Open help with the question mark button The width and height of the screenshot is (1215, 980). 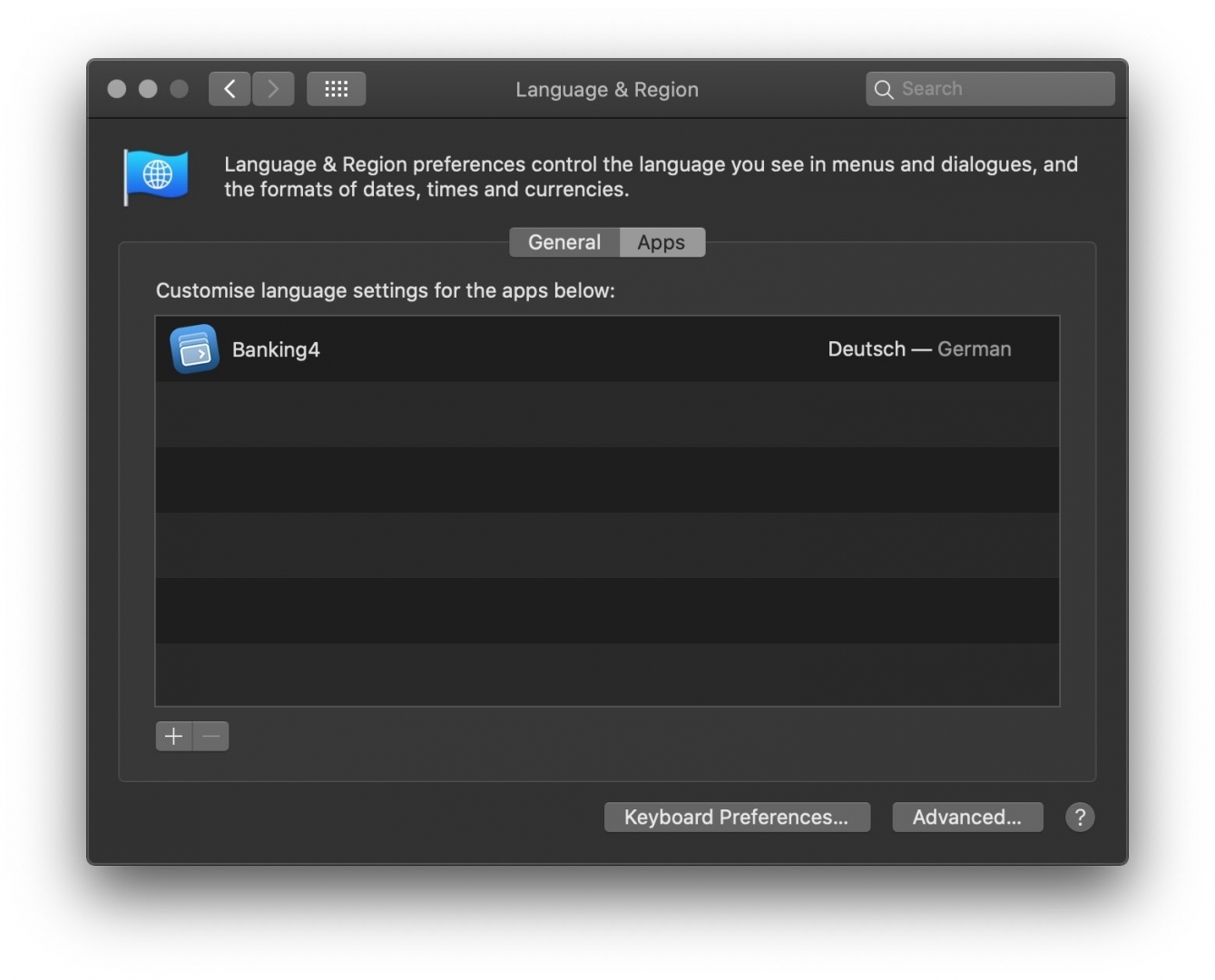(x=1079, y=817)
